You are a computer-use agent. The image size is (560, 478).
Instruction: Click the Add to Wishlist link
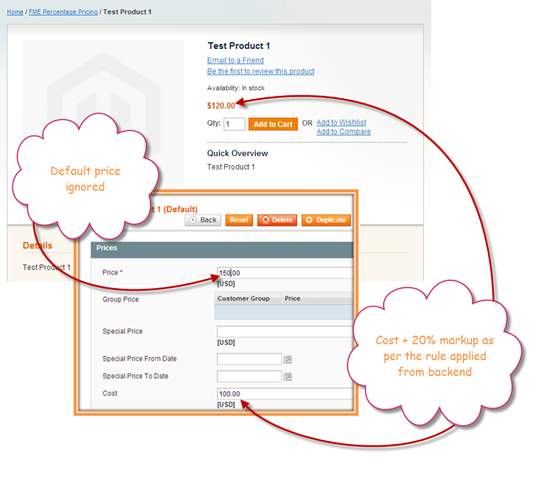(x=341, y=123)
